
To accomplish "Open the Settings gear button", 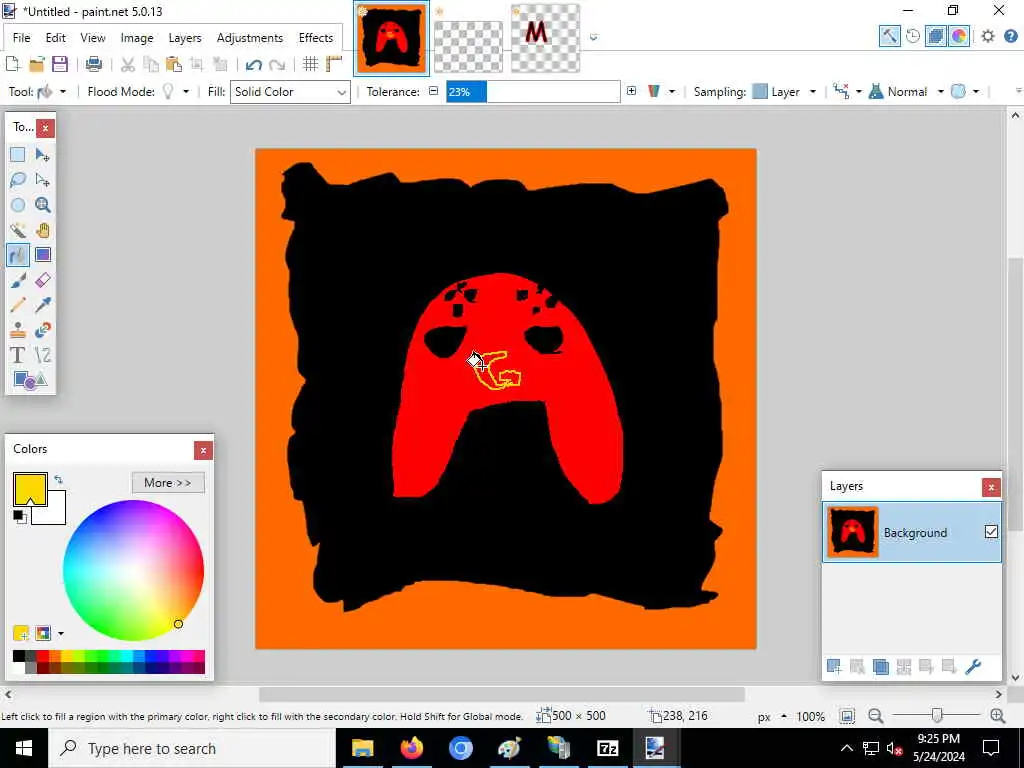I will (987, 36).
